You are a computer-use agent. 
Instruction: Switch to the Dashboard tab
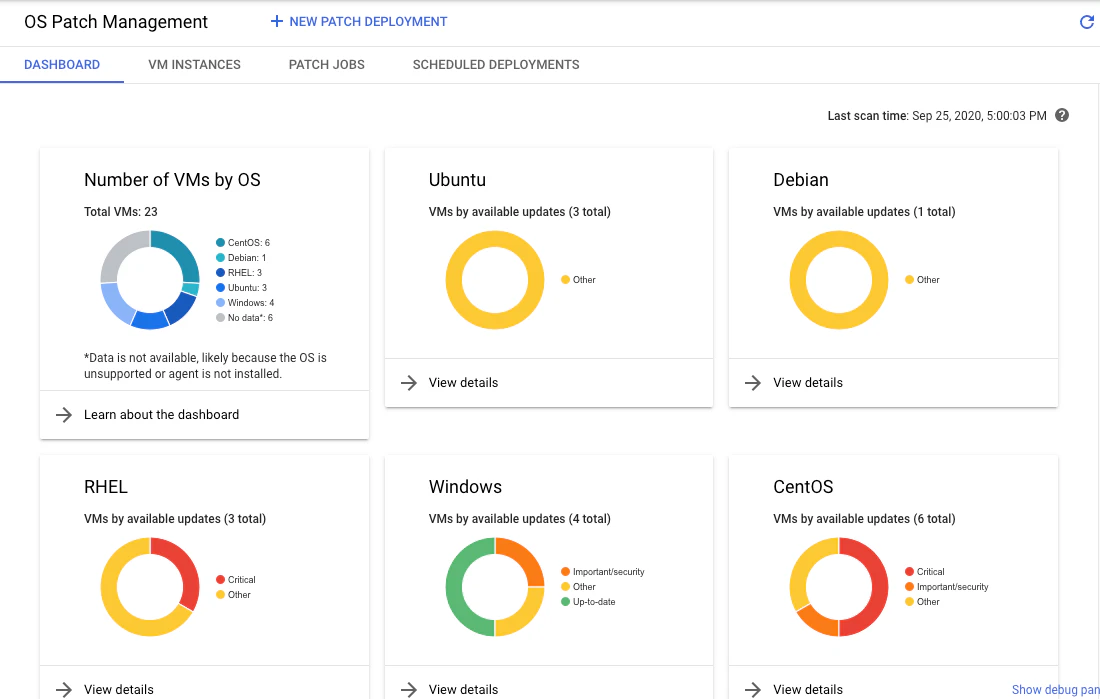[62, 65]
